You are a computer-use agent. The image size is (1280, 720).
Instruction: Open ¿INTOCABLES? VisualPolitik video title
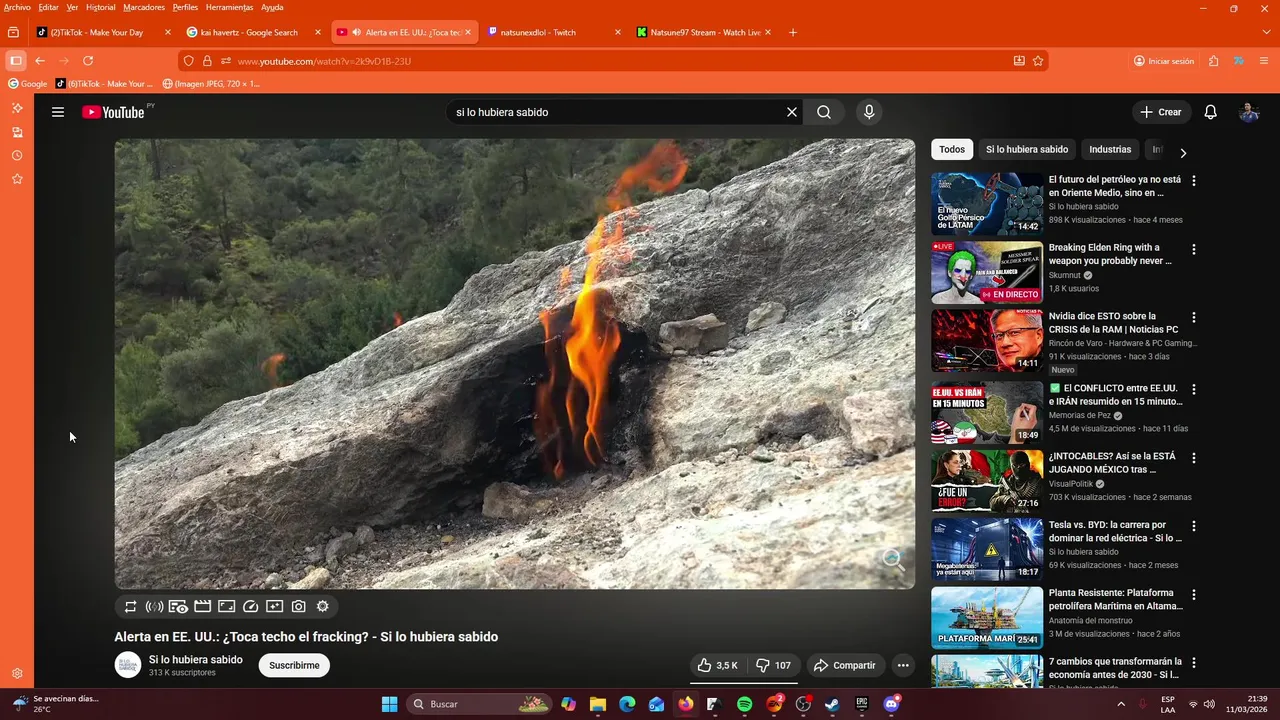tap(1112, 463)
